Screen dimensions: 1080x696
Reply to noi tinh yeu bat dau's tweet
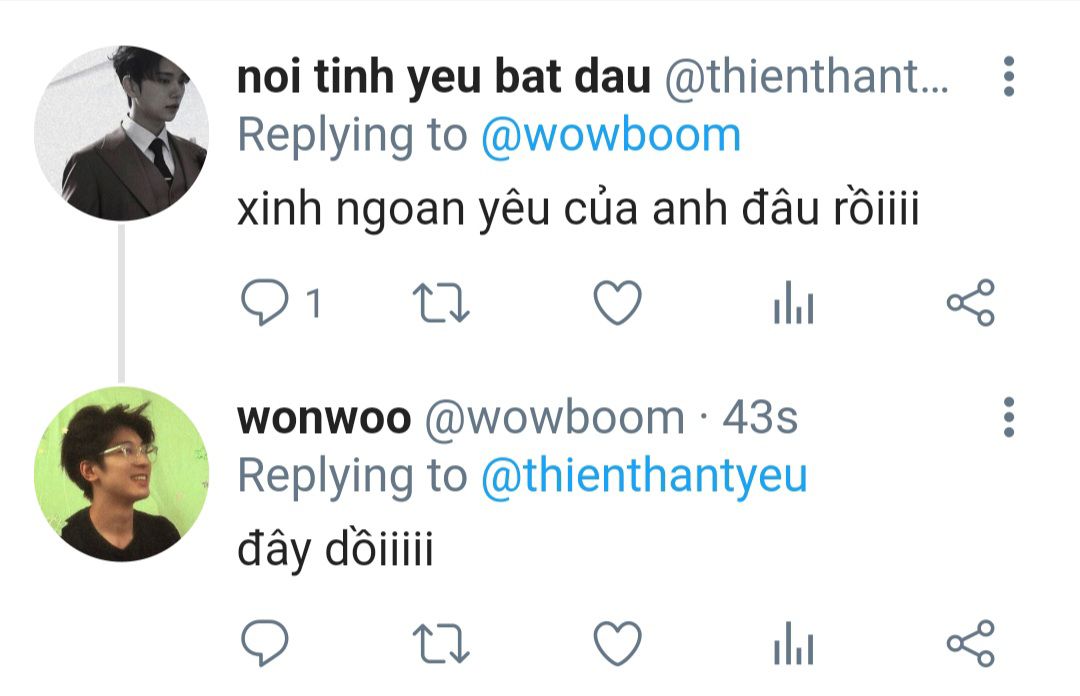[x=264, y=303]
